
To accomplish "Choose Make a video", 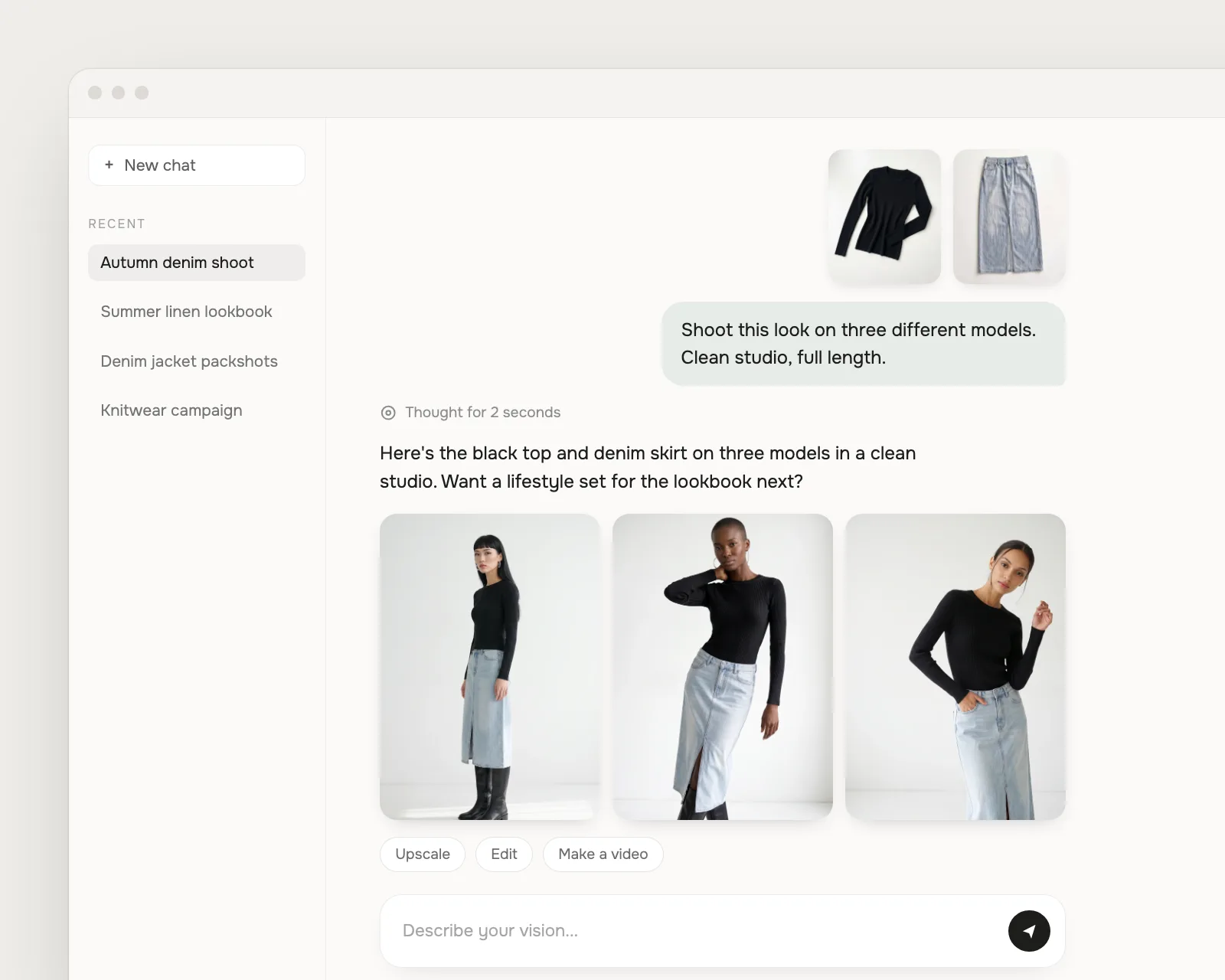I will pyautogui.click(x=603, y=854).
